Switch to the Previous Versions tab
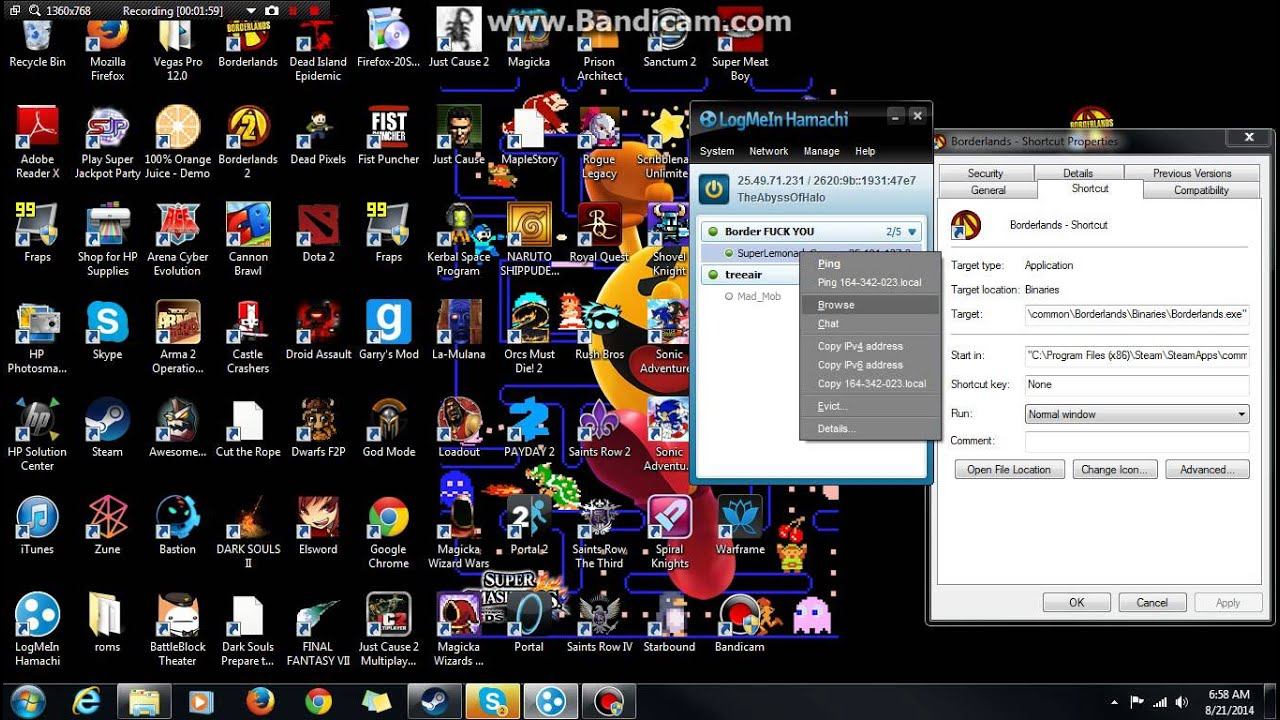Screen dimensions: 1280x720 (x=1192, y=173)
